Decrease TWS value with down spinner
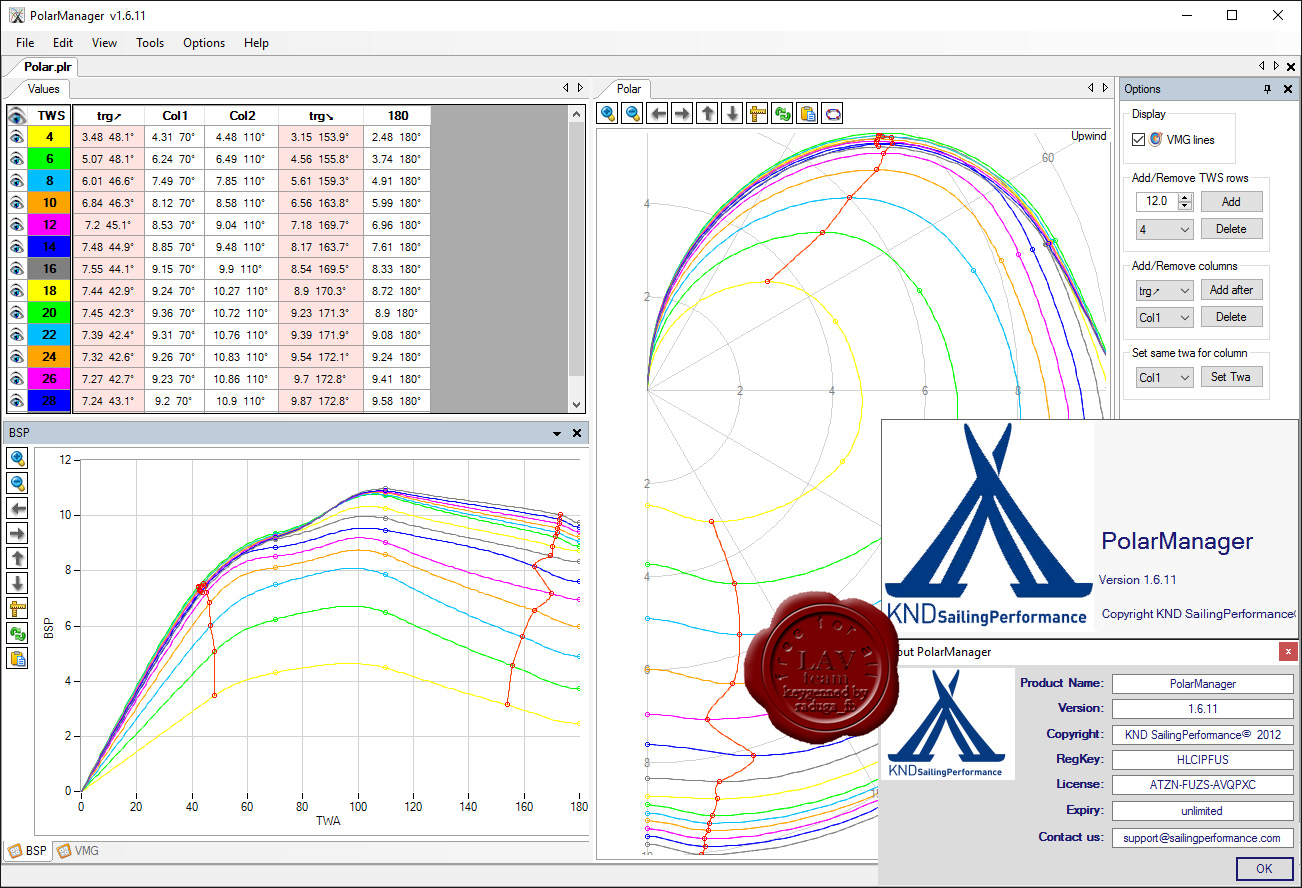Viewport: 1302px width, 888px height. click(x=1185, y=205)
